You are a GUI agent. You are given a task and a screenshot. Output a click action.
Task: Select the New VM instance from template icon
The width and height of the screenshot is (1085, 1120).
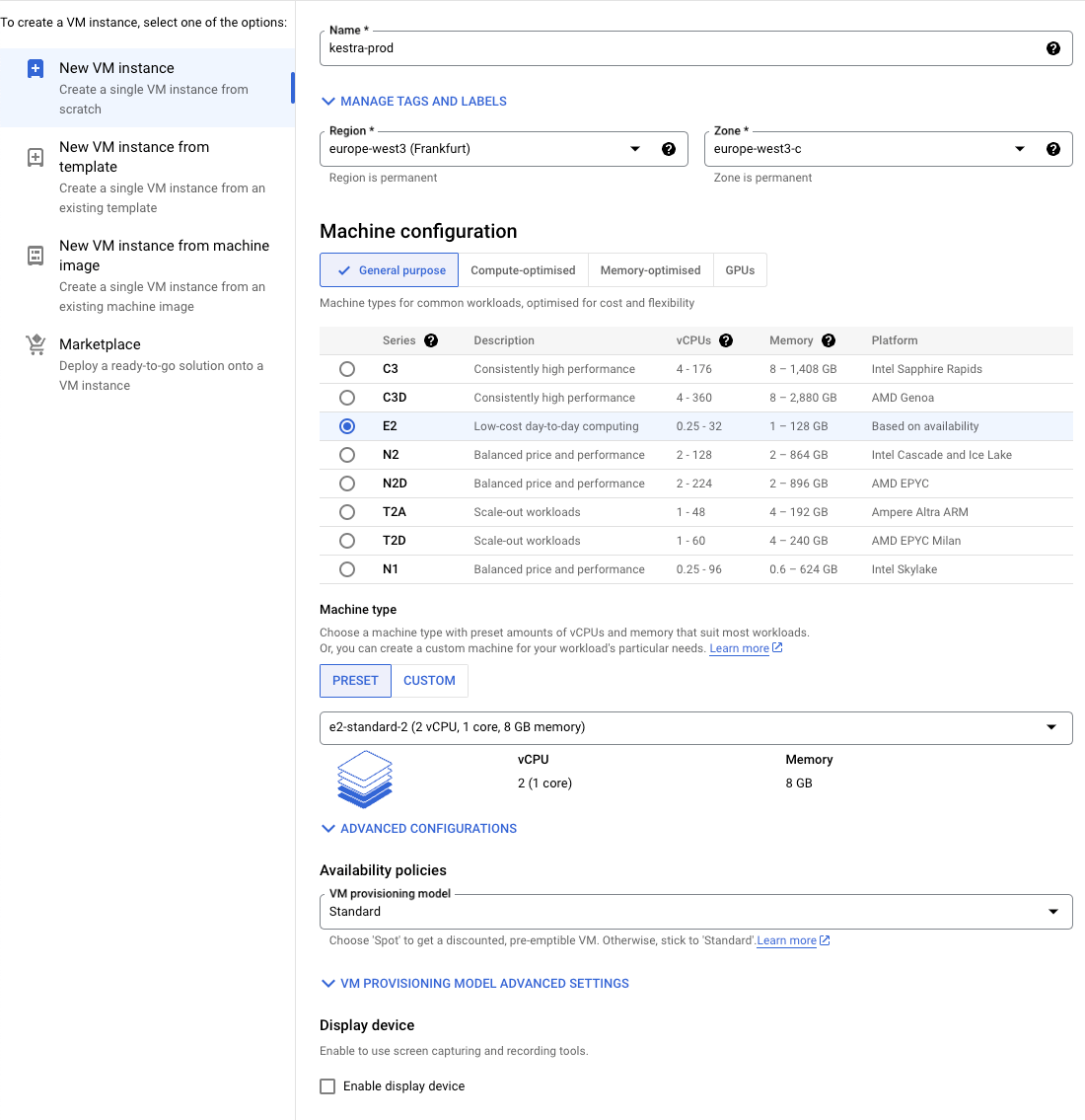[x=36, y=156]
